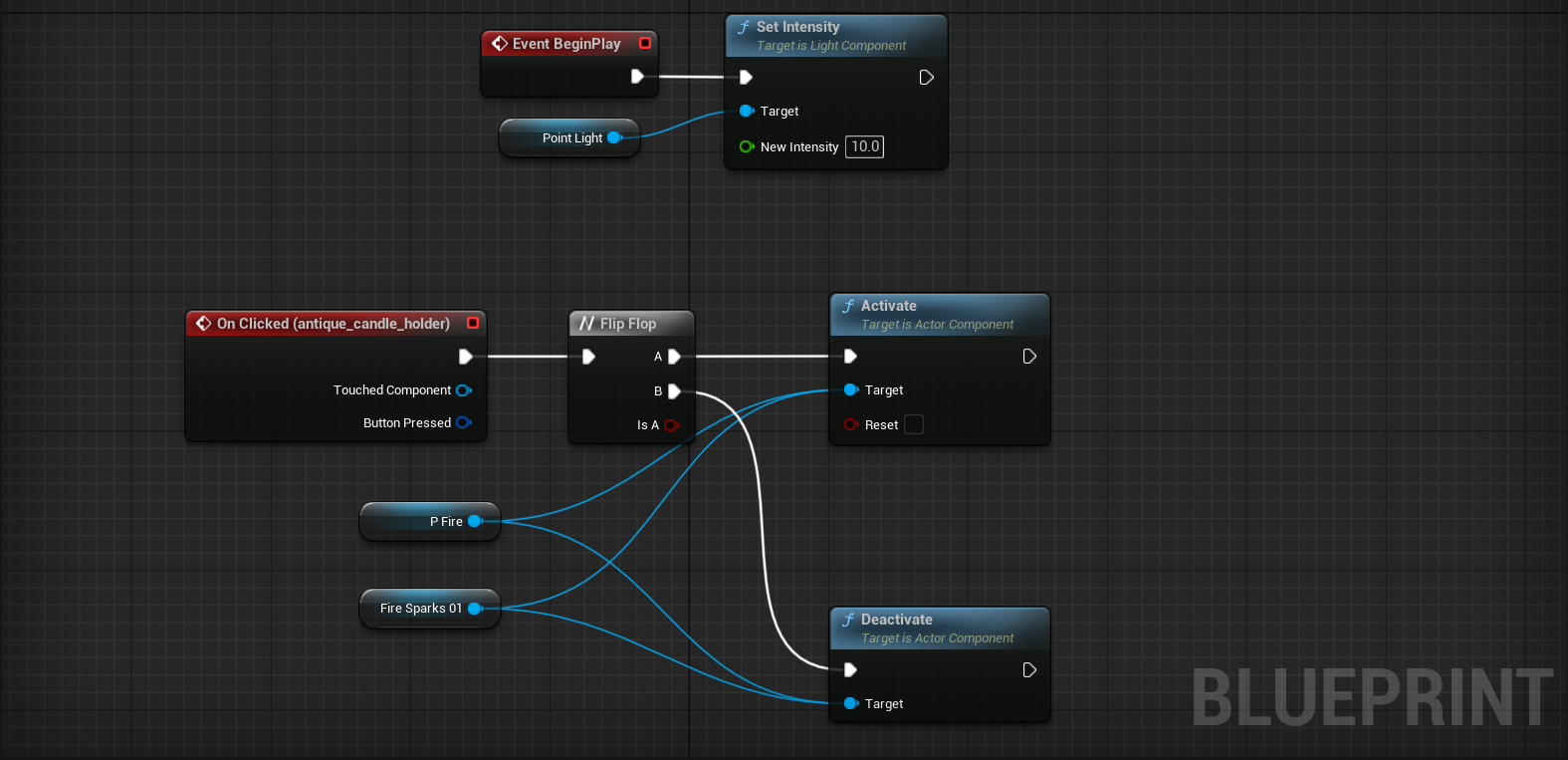Click the Flip Flop A output pin

coord(674,357)
